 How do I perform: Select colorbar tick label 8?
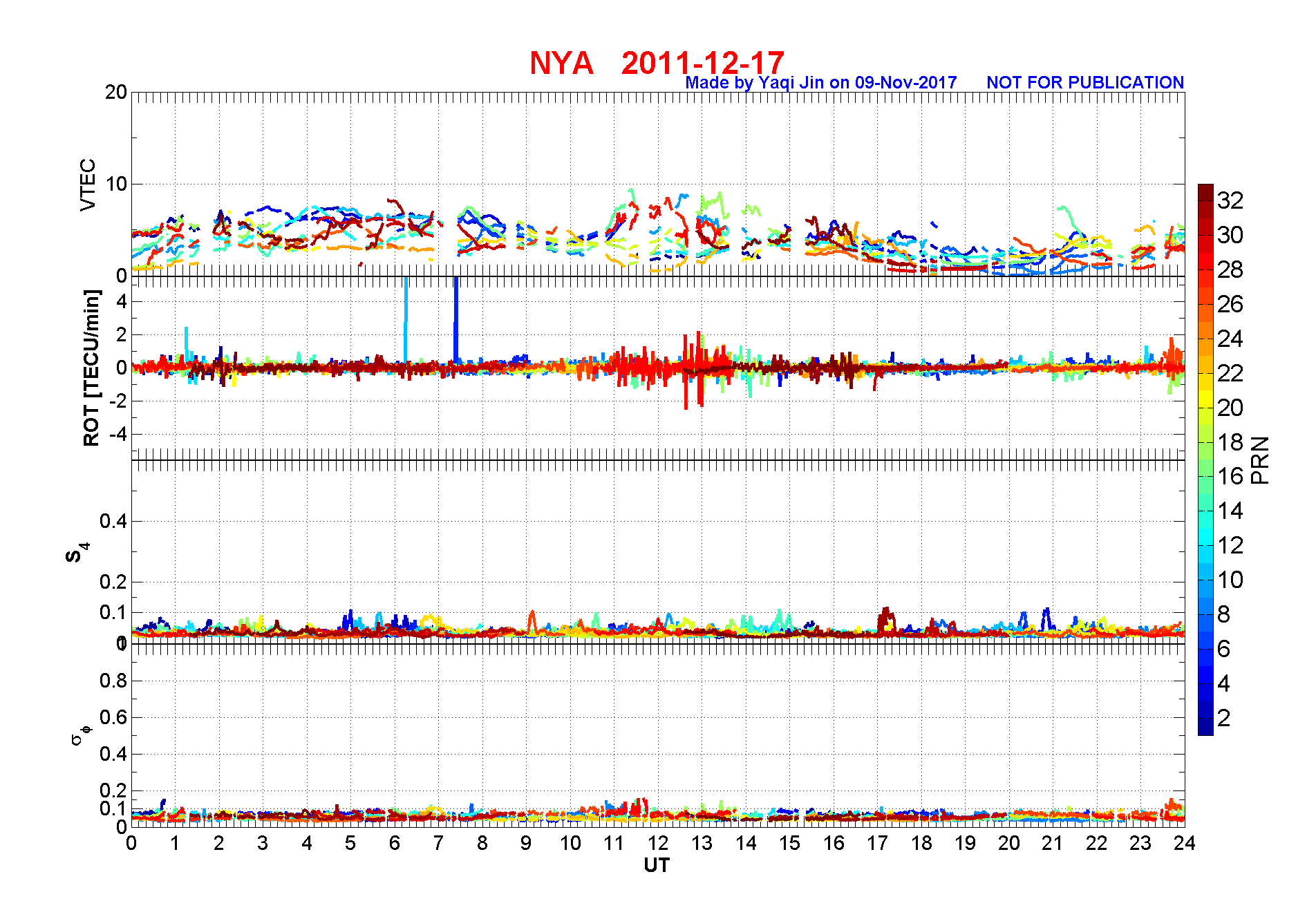click(1224, 614)
